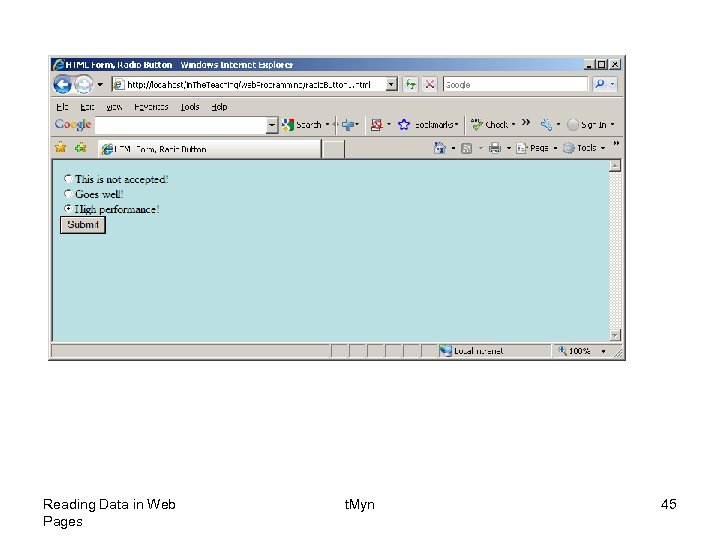The width and height of the screenshot is (720, 540).
Task: Click the magnifier search icon
Action: 600,84
